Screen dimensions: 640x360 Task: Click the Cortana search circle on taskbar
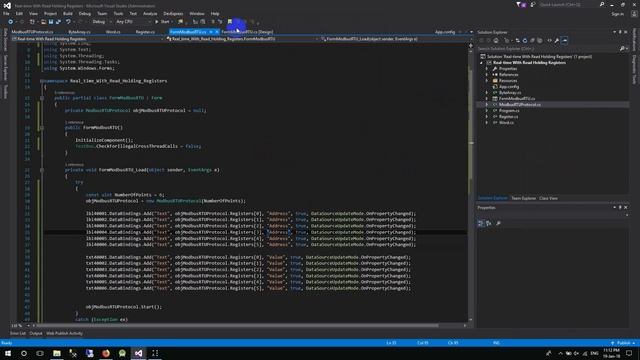(24, 353)
